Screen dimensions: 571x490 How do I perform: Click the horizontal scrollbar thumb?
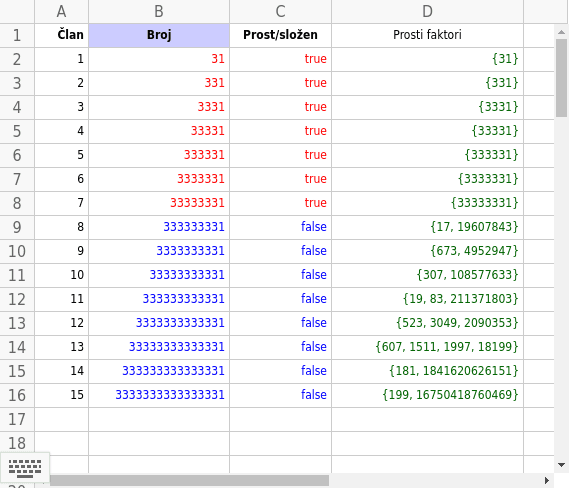point(189,481)
